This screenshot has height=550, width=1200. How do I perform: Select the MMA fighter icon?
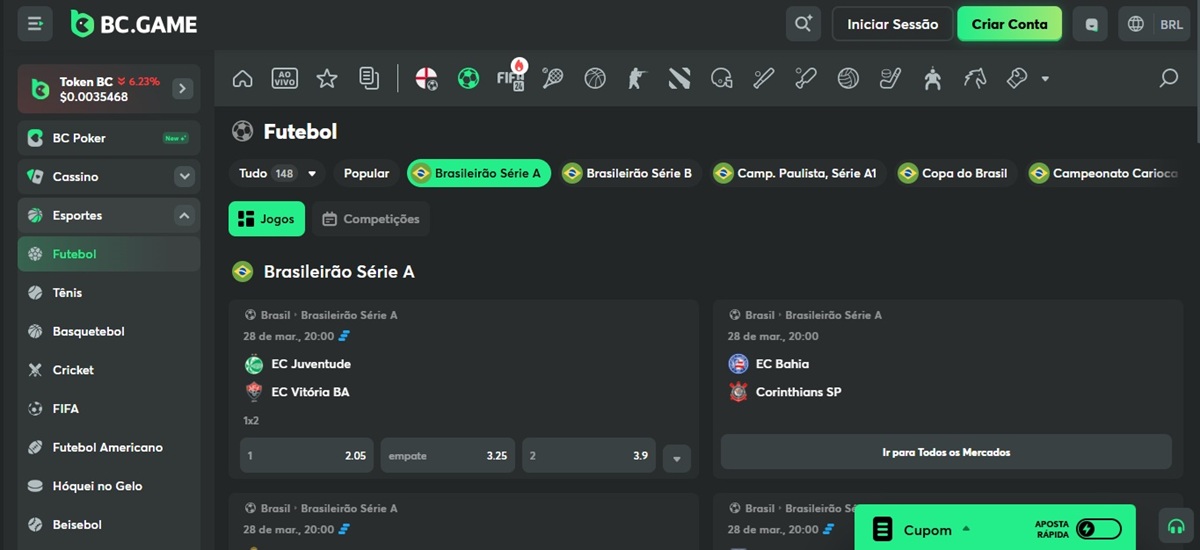[933, 78]
